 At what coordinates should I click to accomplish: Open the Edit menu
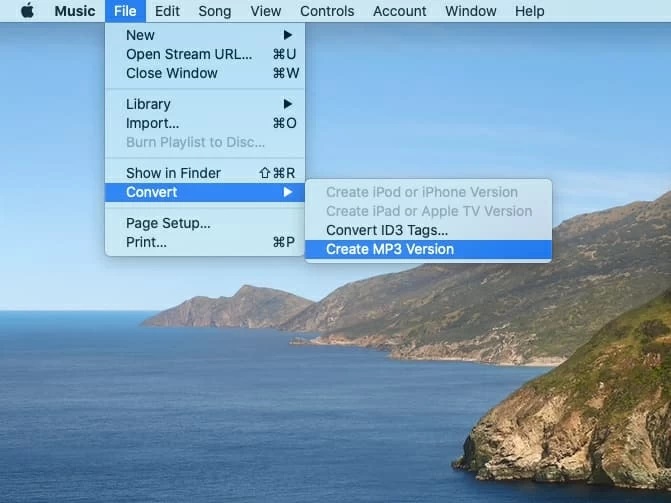click(x=167, y=11)
